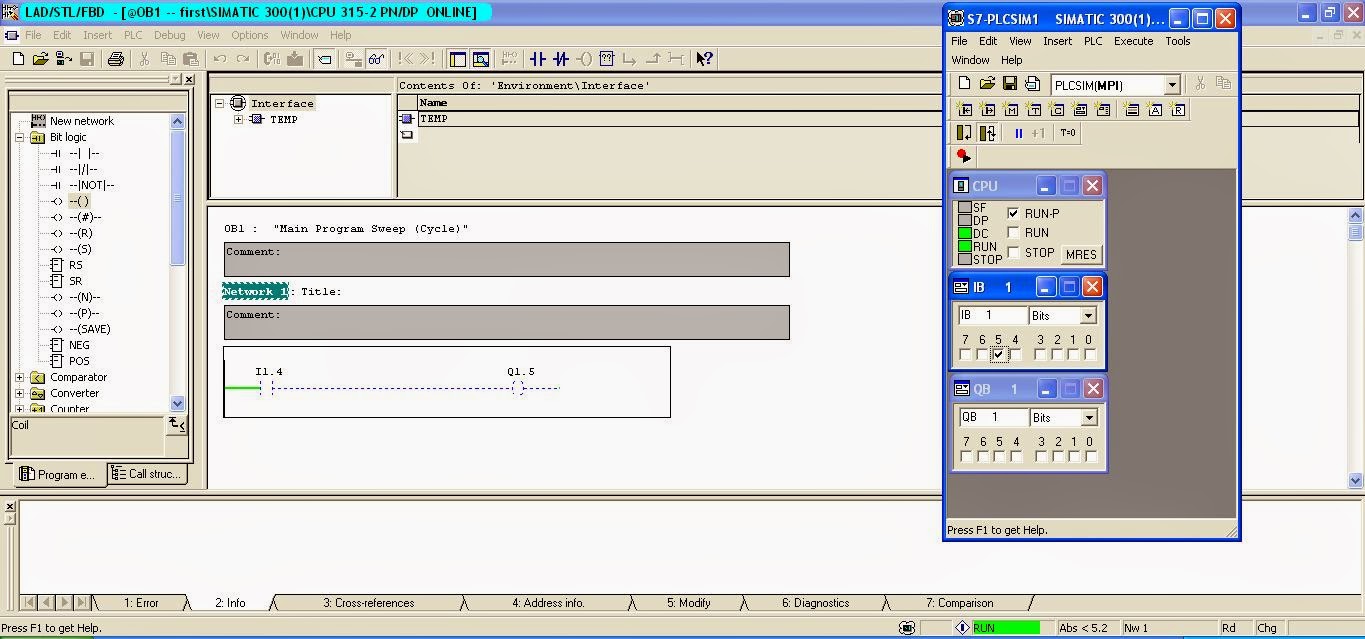The height and width of the screenshot is (639, 1365).
Task: Insert output variable in PLCSIM
Action: [987, 109]
